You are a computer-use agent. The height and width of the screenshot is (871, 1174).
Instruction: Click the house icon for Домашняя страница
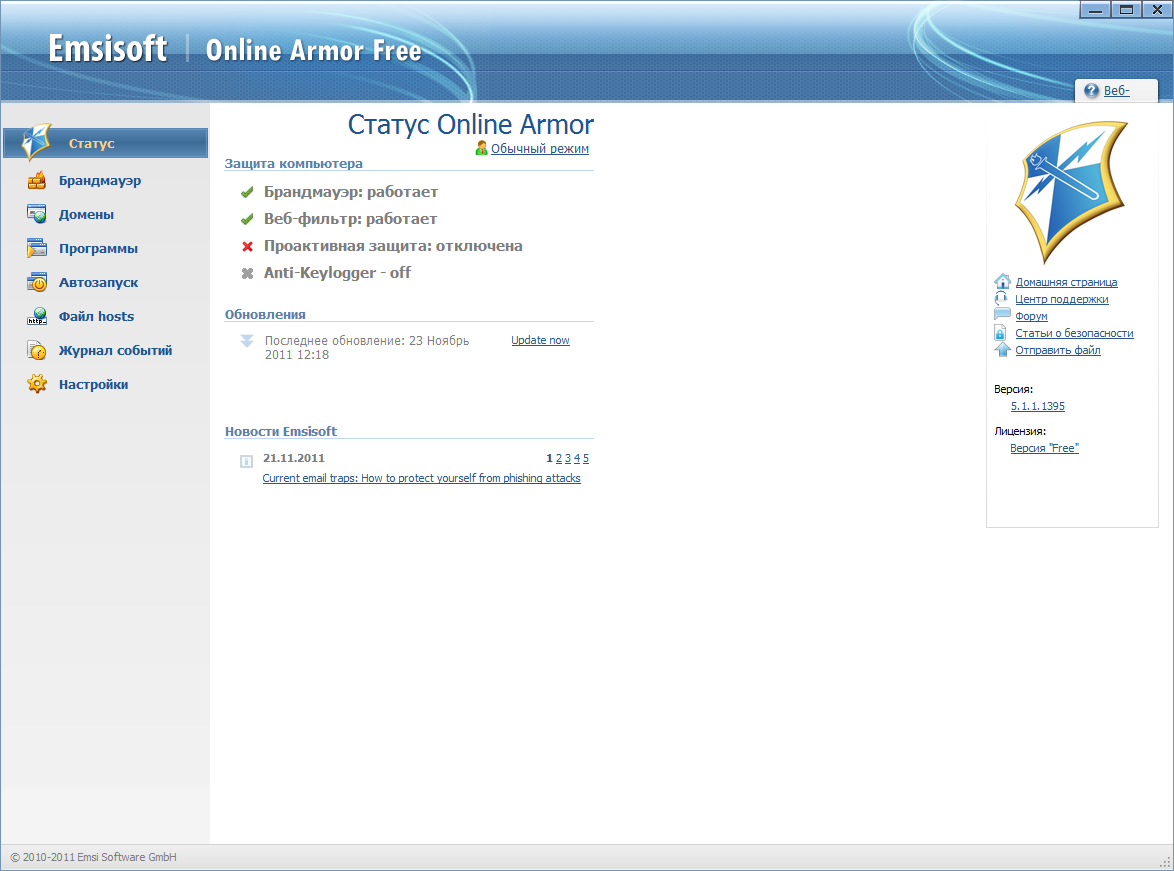click(1003, 282)
